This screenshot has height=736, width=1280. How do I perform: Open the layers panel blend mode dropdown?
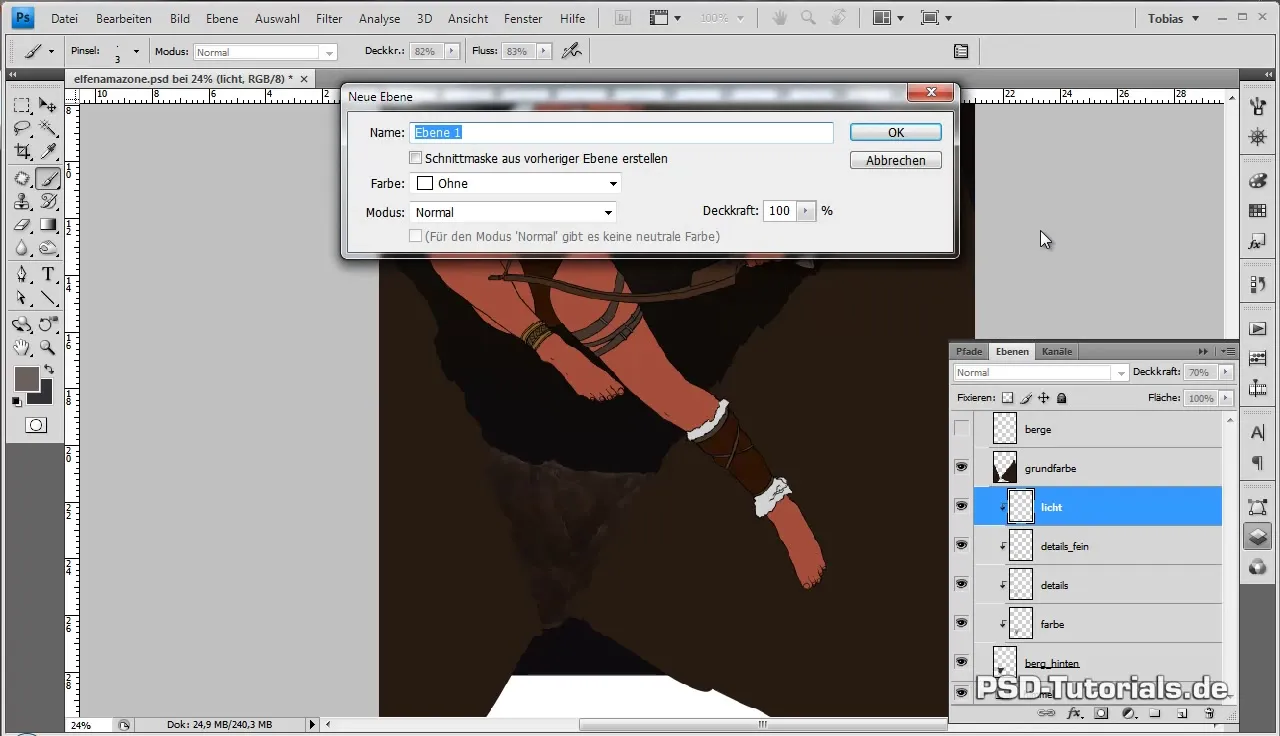[x=1041, y=372]
